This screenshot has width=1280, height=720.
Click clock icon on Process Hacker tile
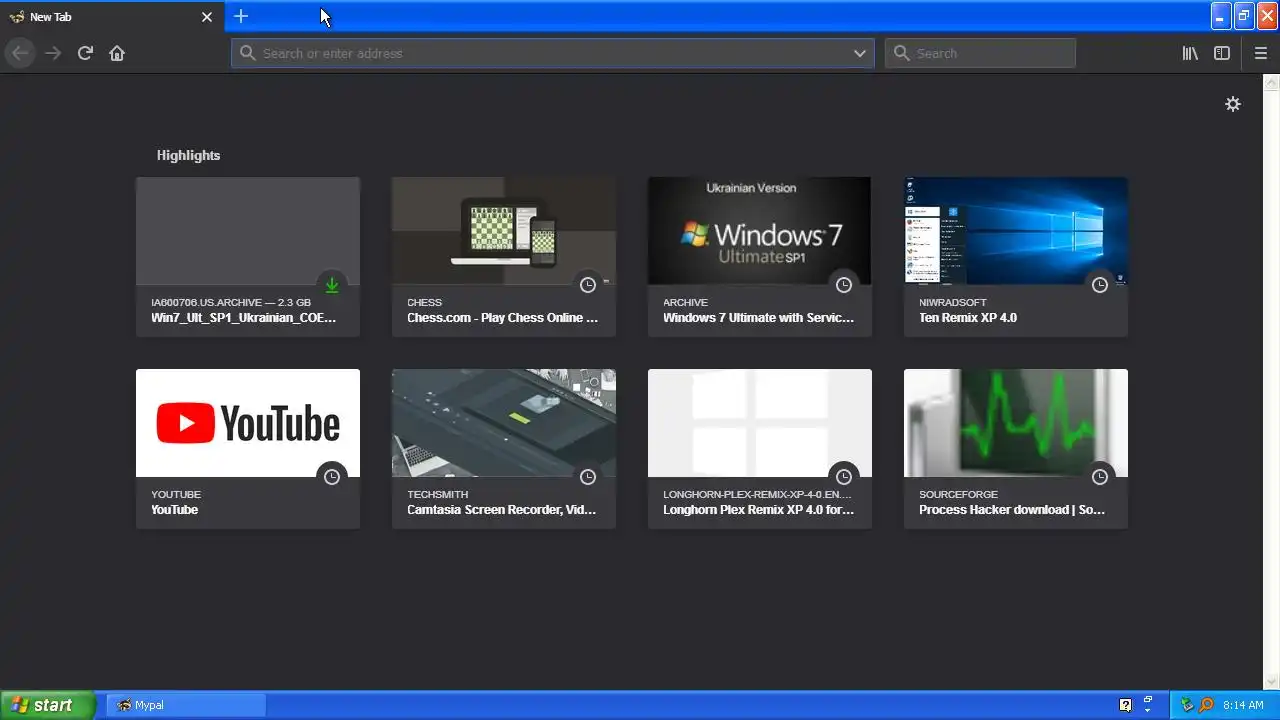pyautogui.click(x=1100, y=477)
